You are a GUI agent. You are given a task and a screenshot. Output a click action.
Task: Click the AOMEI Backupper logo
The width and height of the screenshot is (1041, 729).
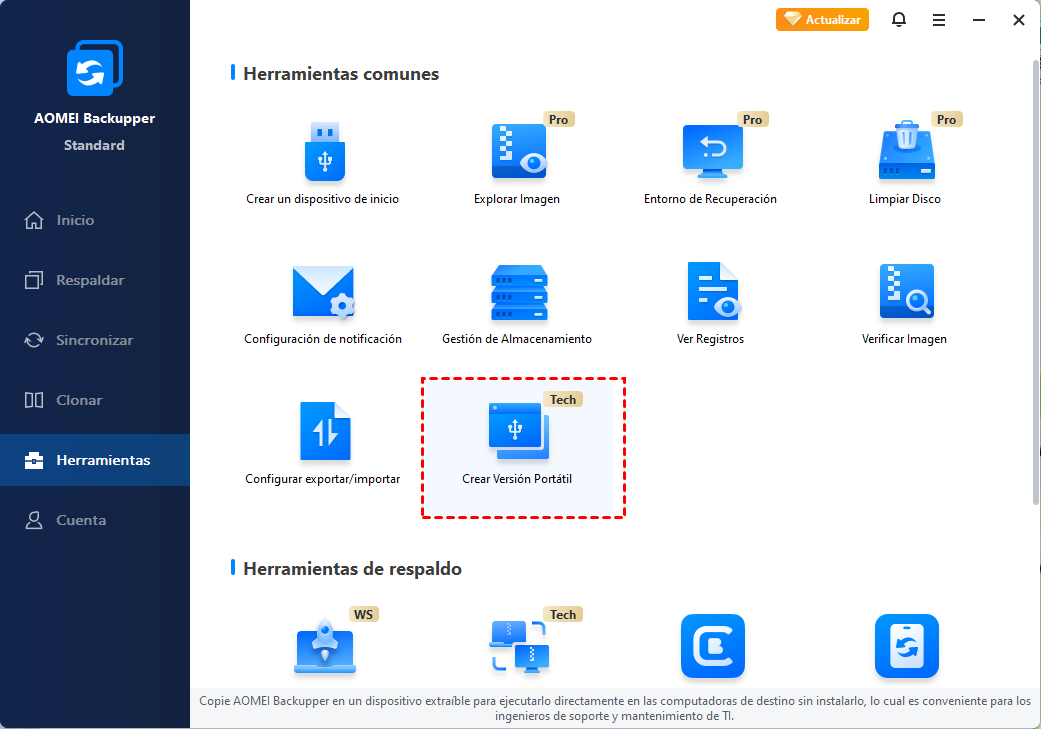(94, 68)
